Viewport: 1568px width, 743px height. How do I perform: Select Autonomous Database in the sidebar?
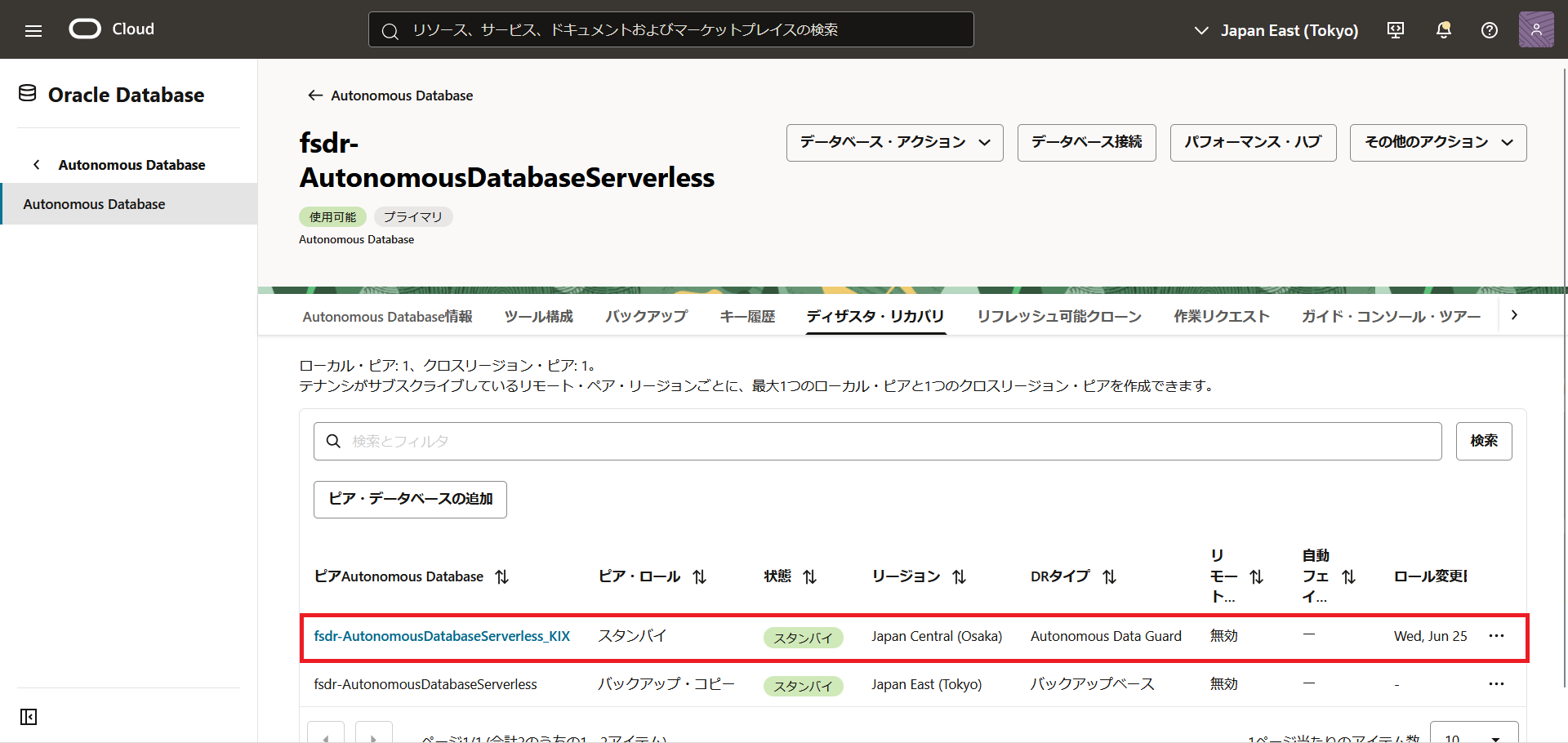tap(129, 204)
